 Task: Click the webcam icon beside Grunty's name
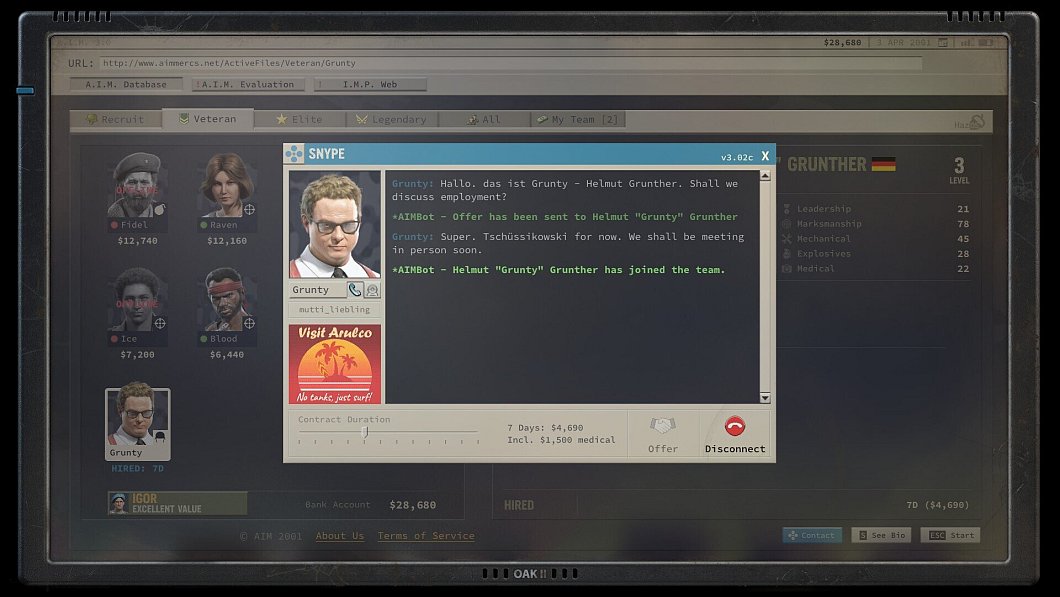pyautogui.click(x=372, y=290)
